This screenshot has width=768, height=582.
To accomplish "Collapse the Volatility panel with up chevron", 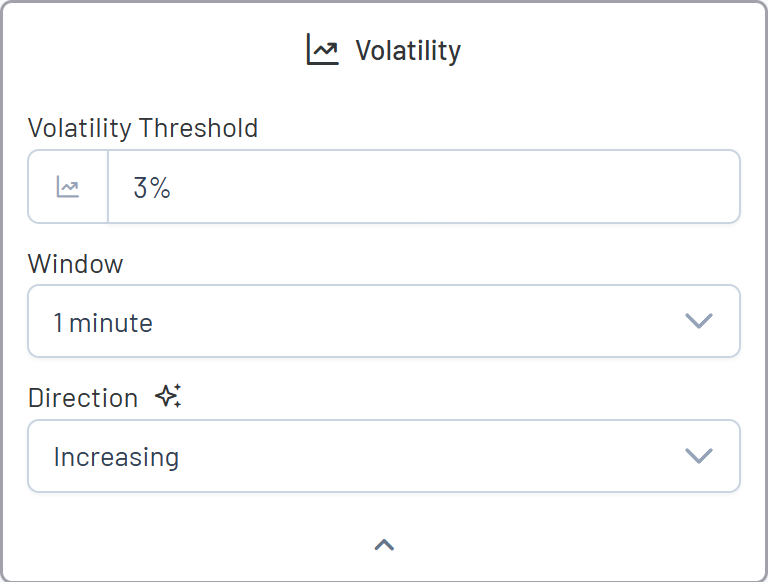I will [x=384, y=545].
